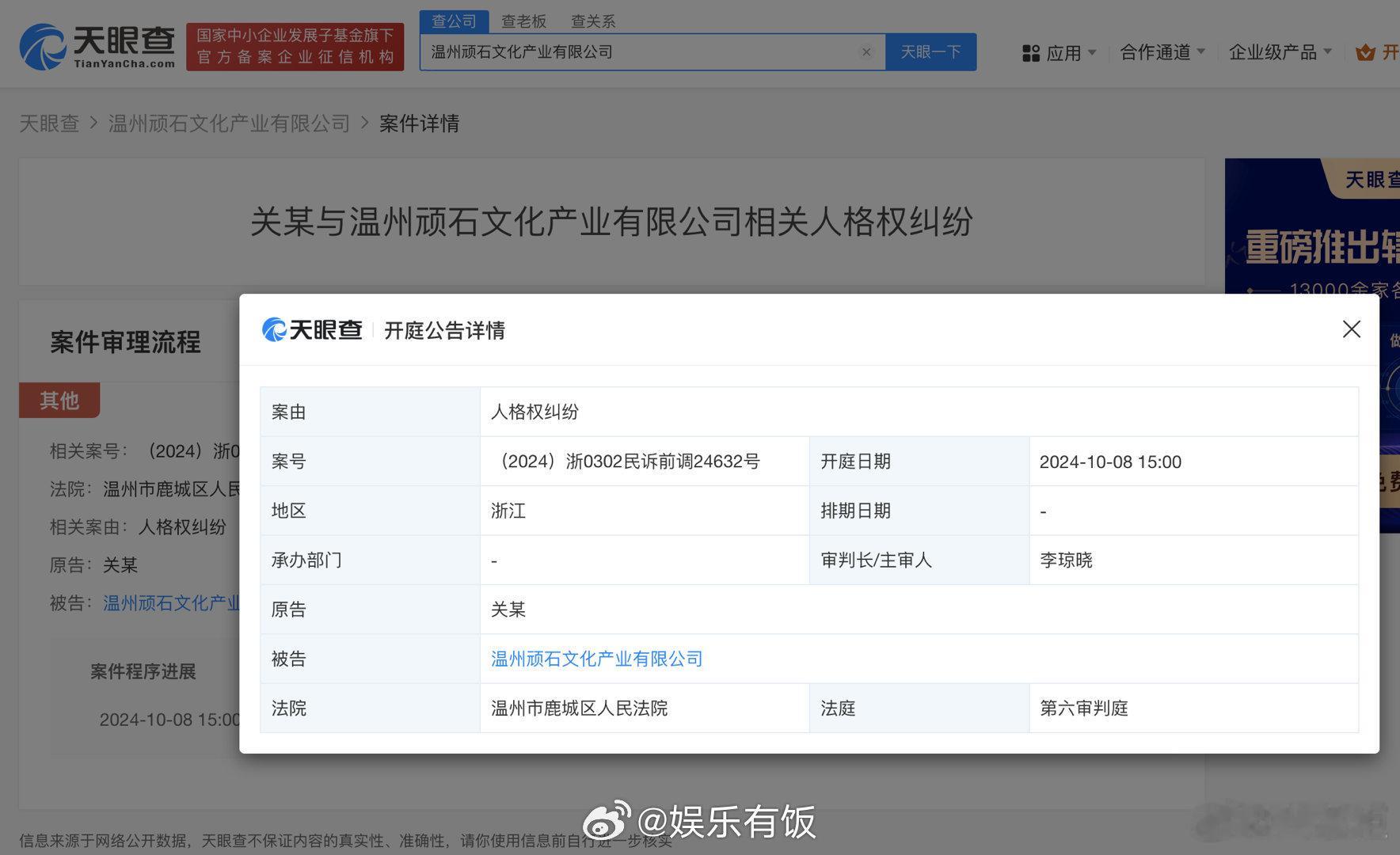Select plaintiff value 关某 in dialog
Viewport: 1400px width, 855px height.
[508, 610]
